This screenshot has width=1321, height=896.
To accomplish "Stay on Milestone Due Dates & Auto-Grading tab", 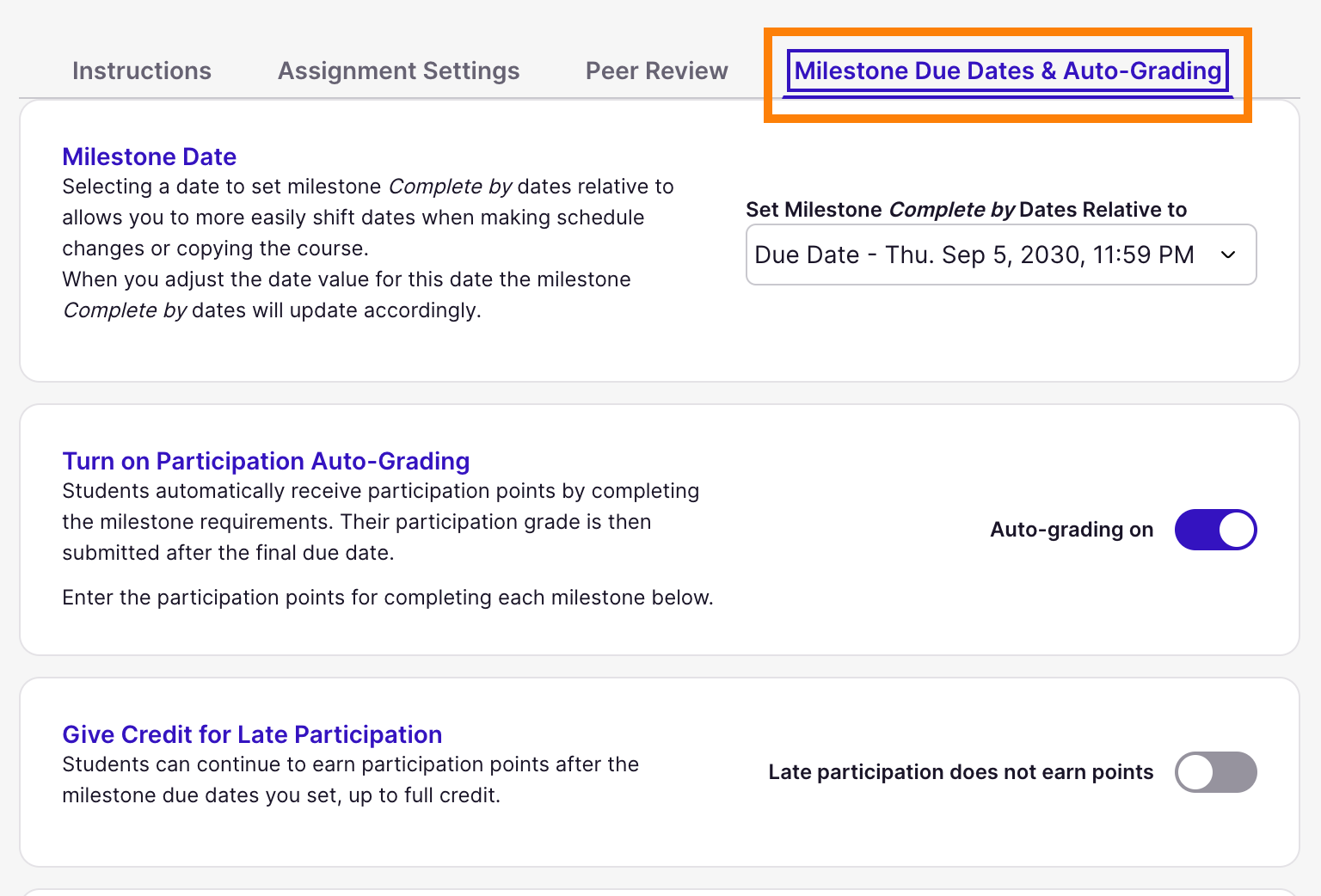I will tap(1008, 71).
